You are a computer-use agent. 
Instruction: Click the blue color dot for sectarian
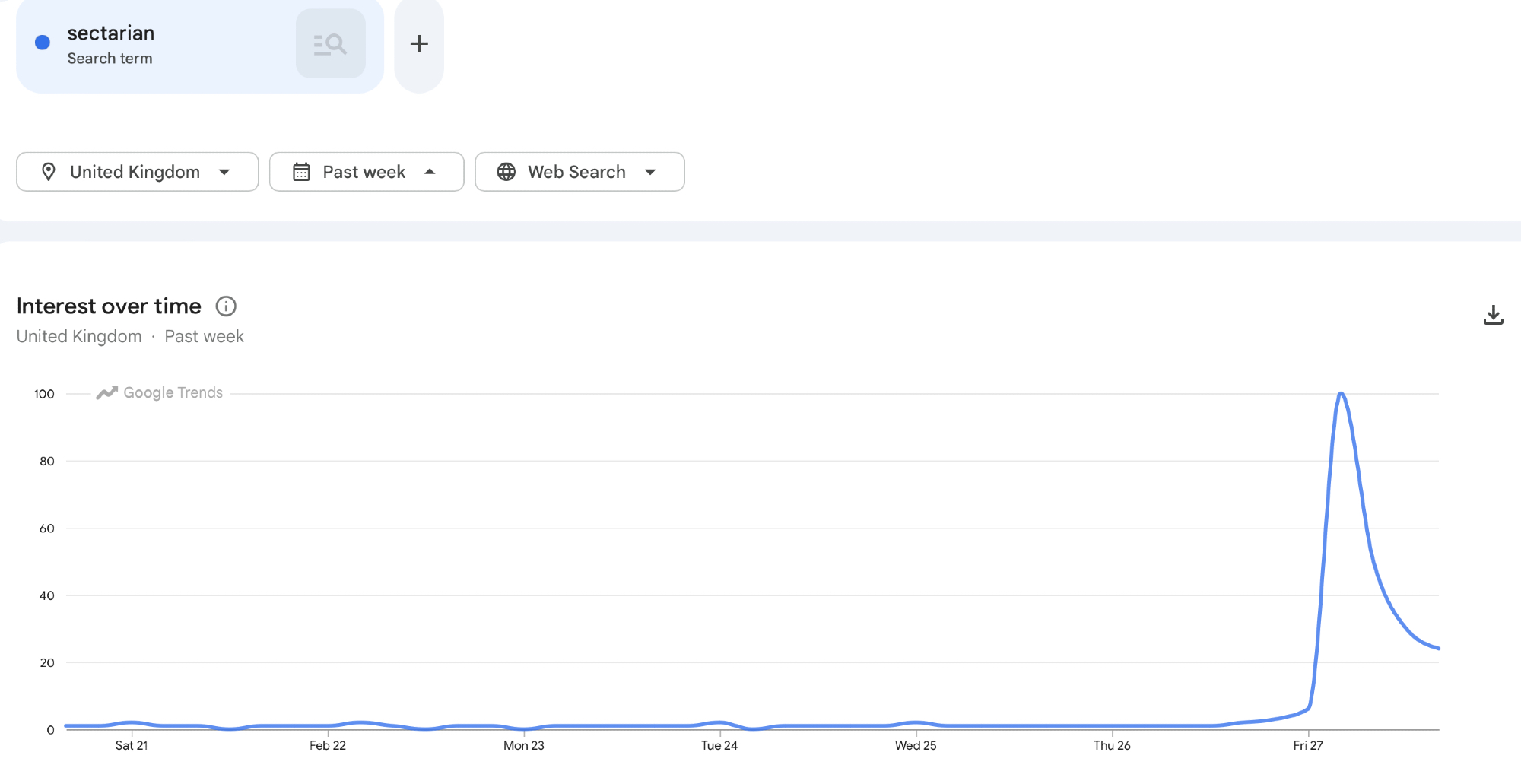(43, 43)
